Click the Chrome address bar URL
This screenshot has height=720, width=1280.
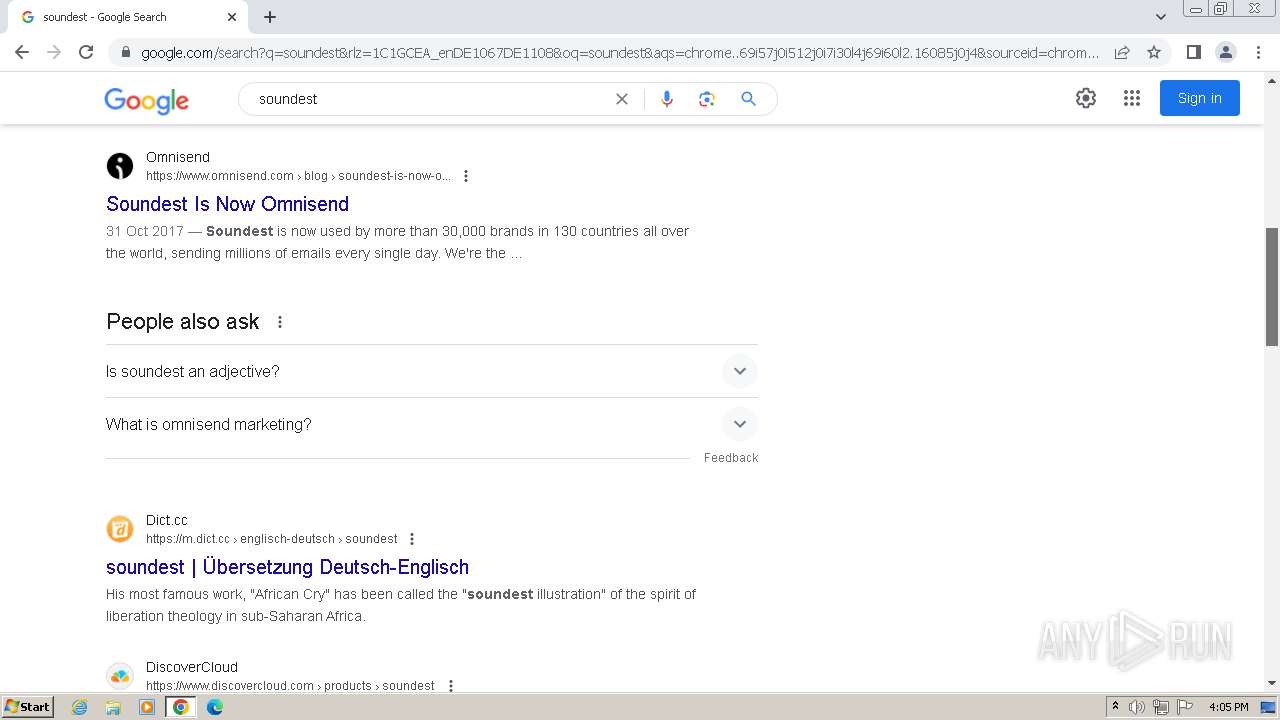[x=620, y=53]
